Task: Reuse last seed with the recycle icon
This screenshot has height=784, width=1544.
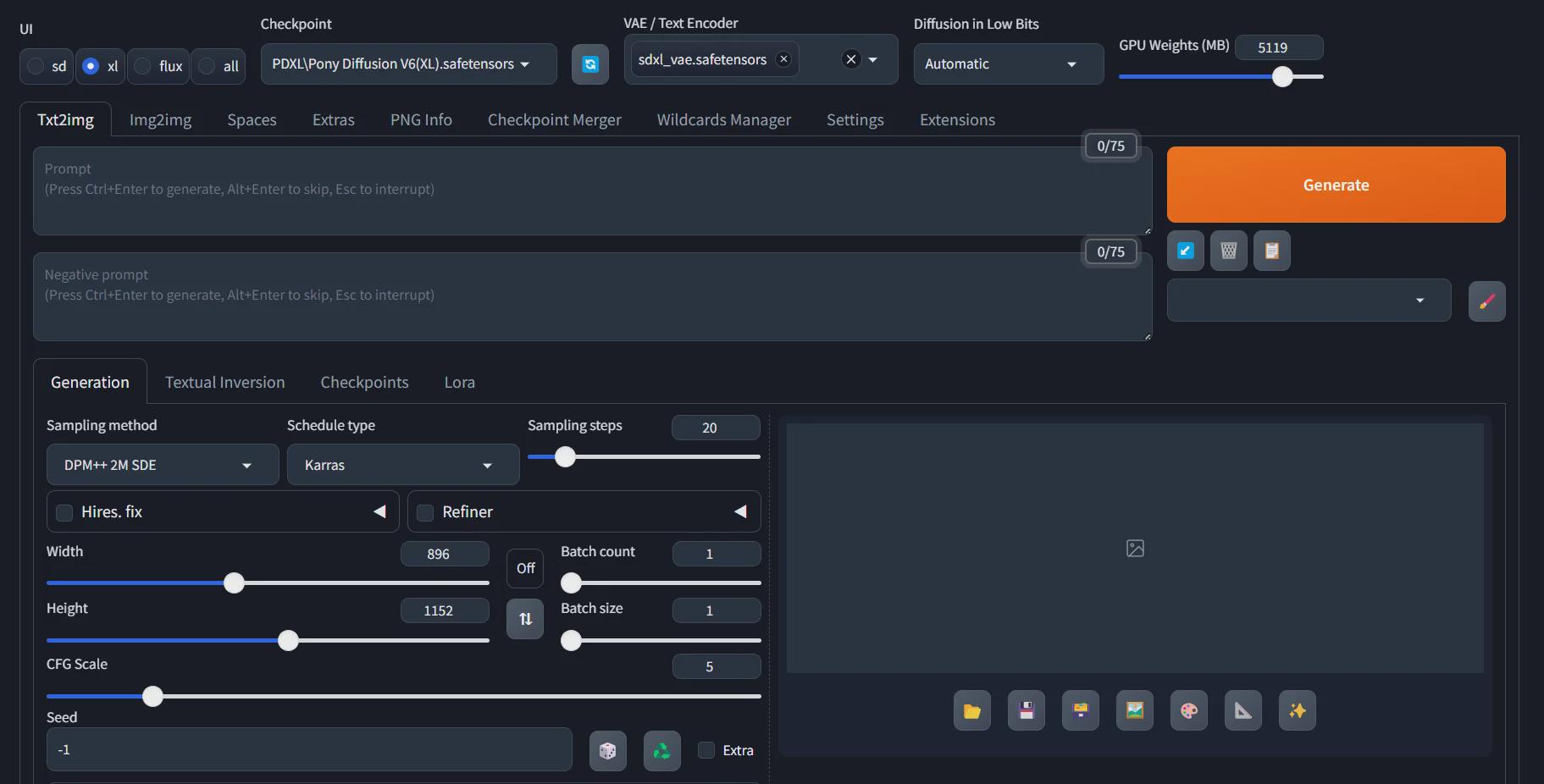Action: 662,751
